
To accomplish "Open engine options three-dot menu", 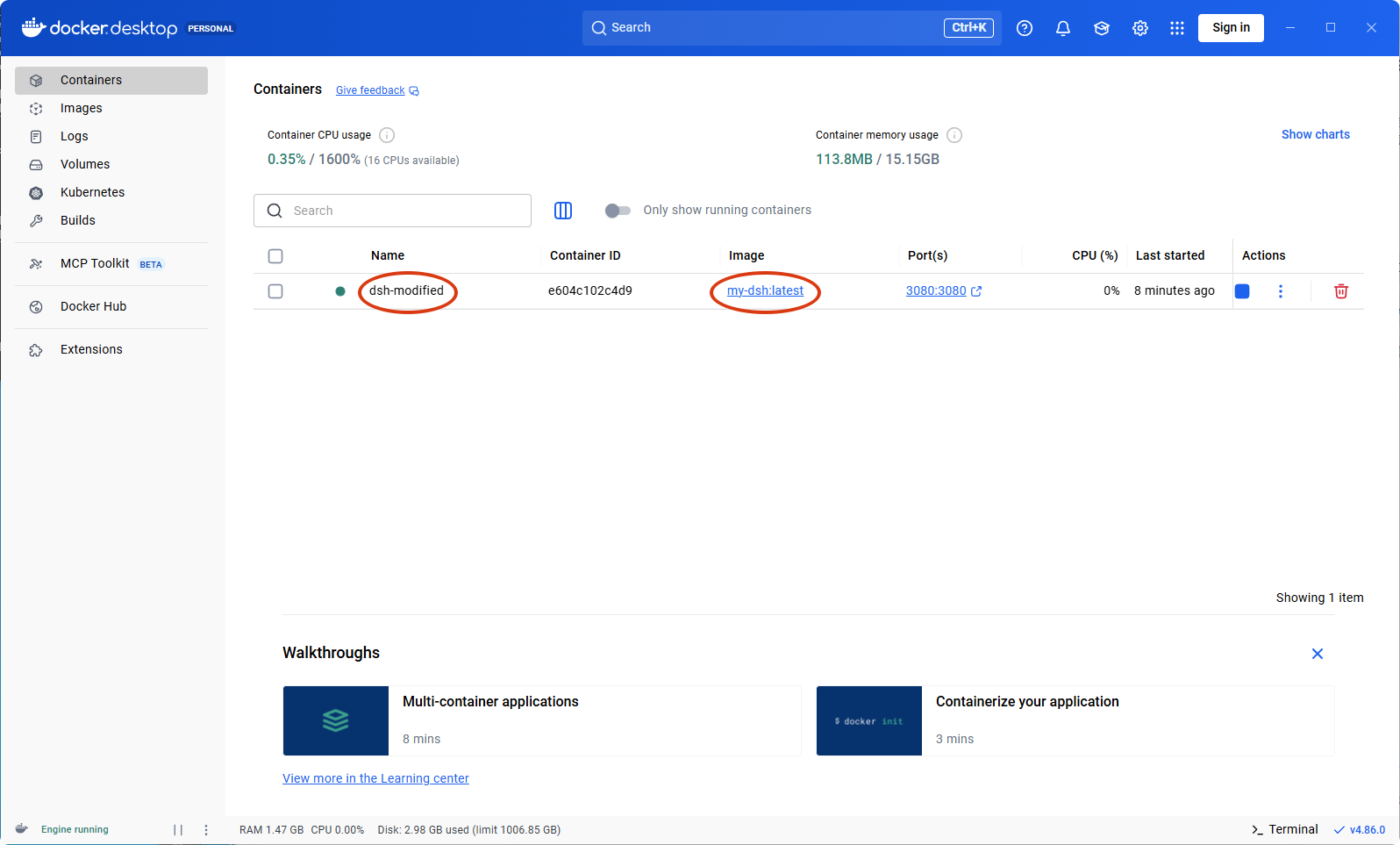I will 206,829.
